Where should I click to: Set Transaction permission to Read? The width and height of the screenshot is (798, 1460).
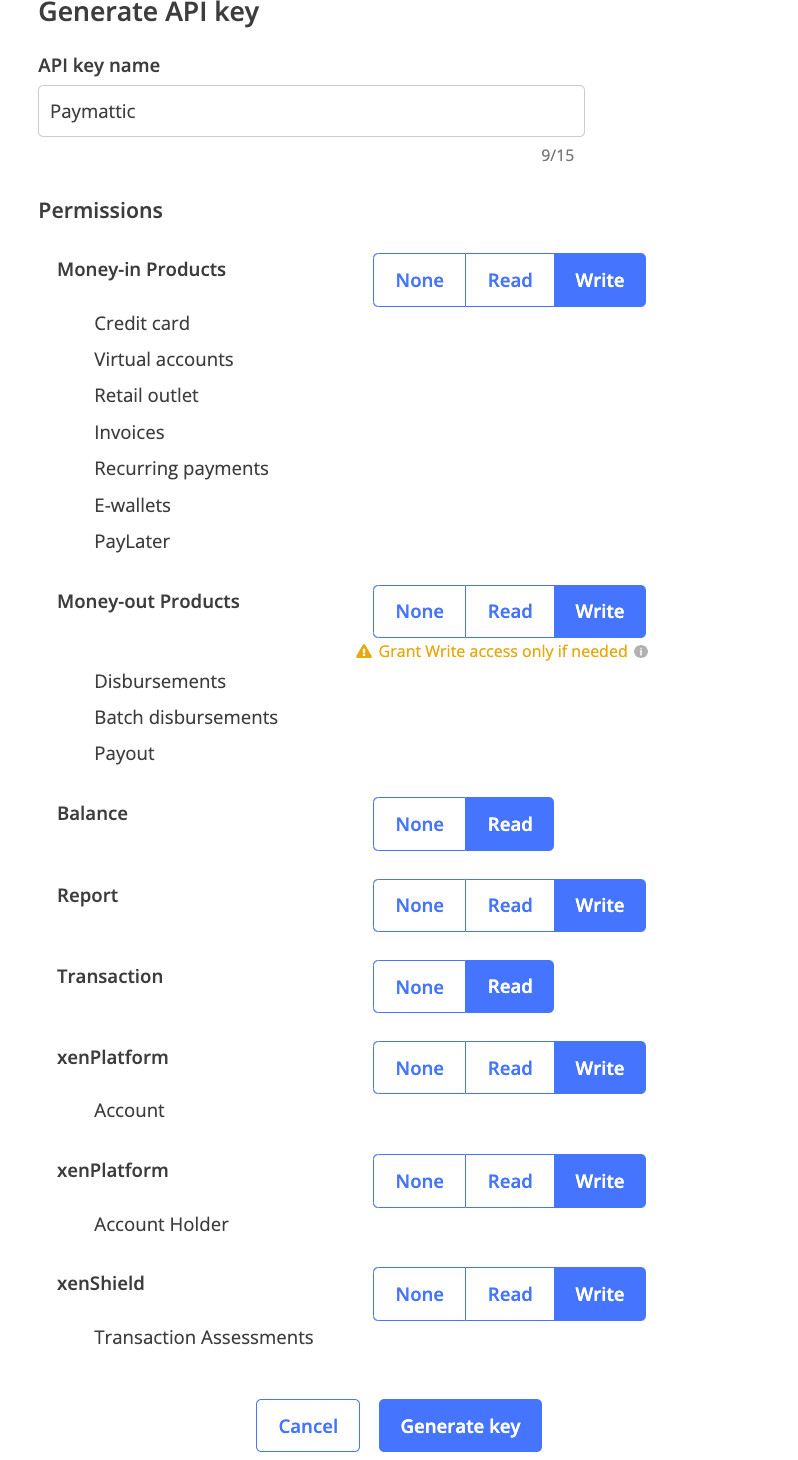click(509, 986)
